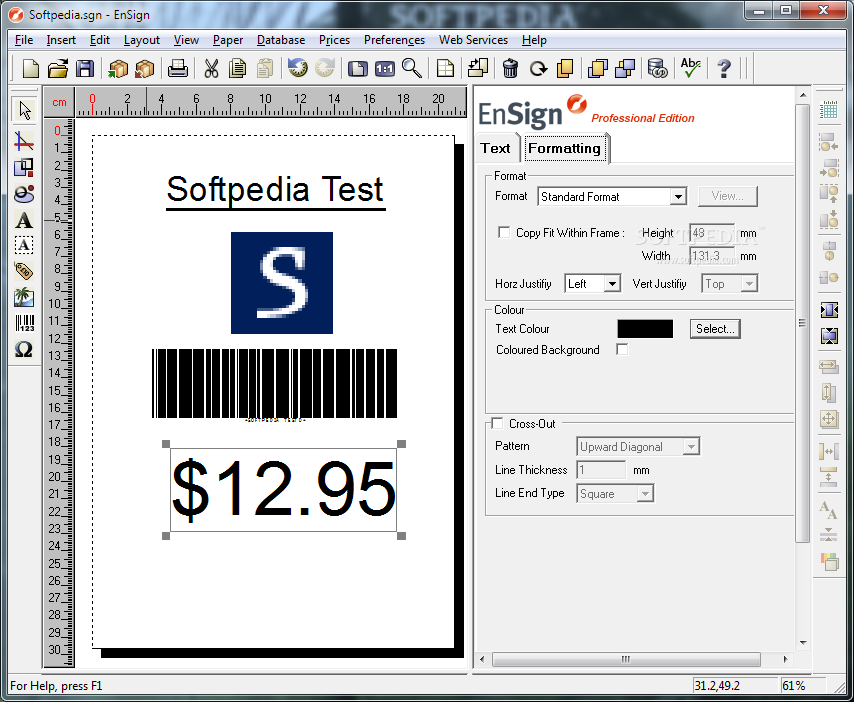
Task: Copy selection using toolbar copy icon
Action: (237, 69)
